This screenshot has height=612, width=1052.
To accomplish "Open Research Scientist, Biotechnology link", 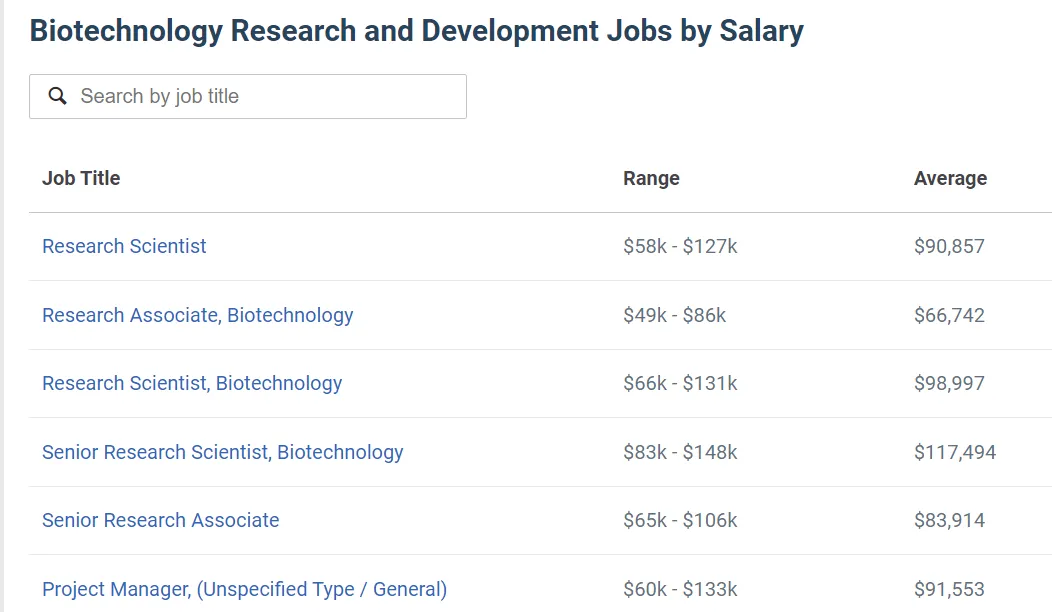I will click(x=192, y=383).
